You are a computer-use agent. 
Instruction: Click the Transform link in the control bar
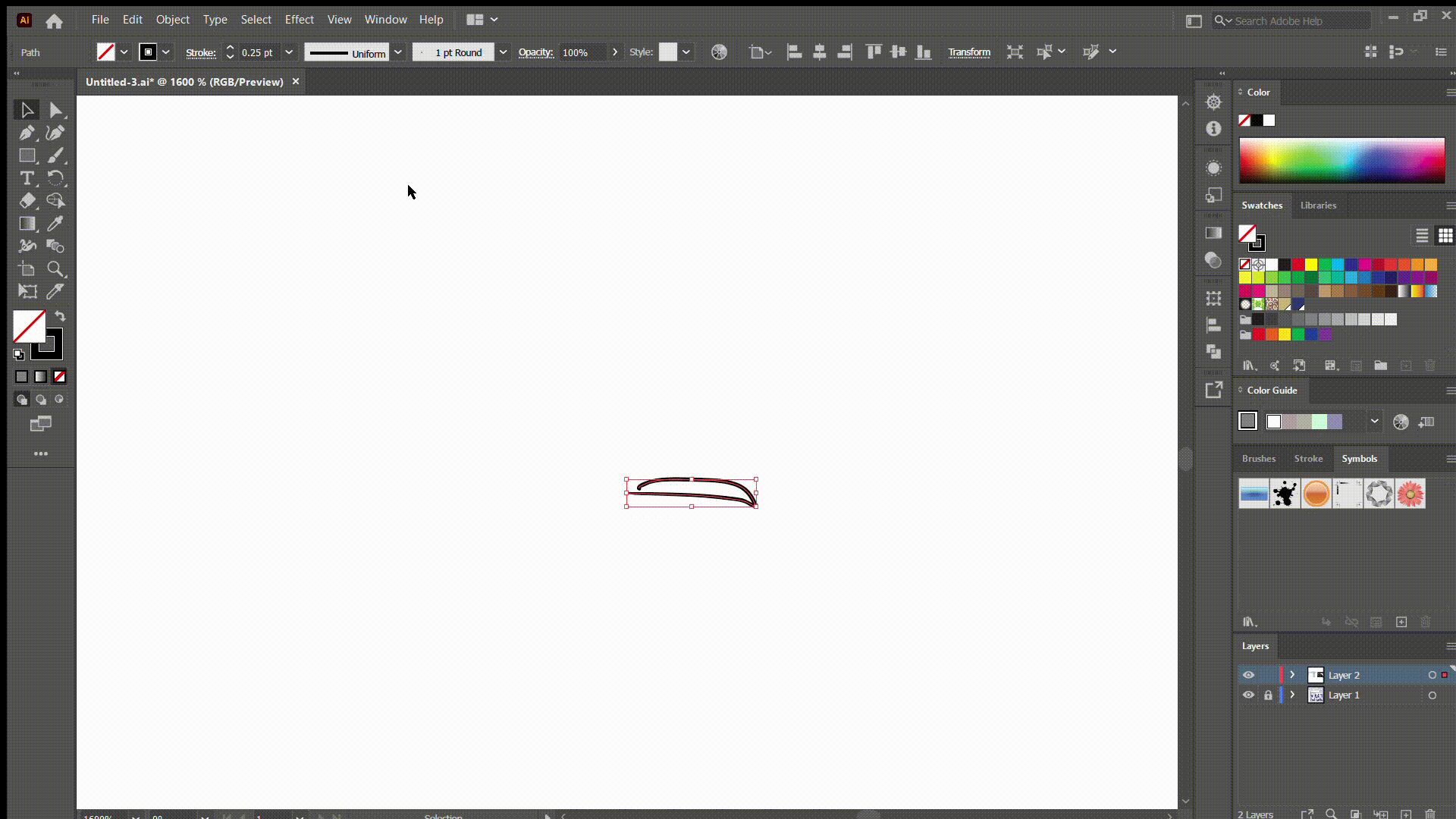(970, 52)
